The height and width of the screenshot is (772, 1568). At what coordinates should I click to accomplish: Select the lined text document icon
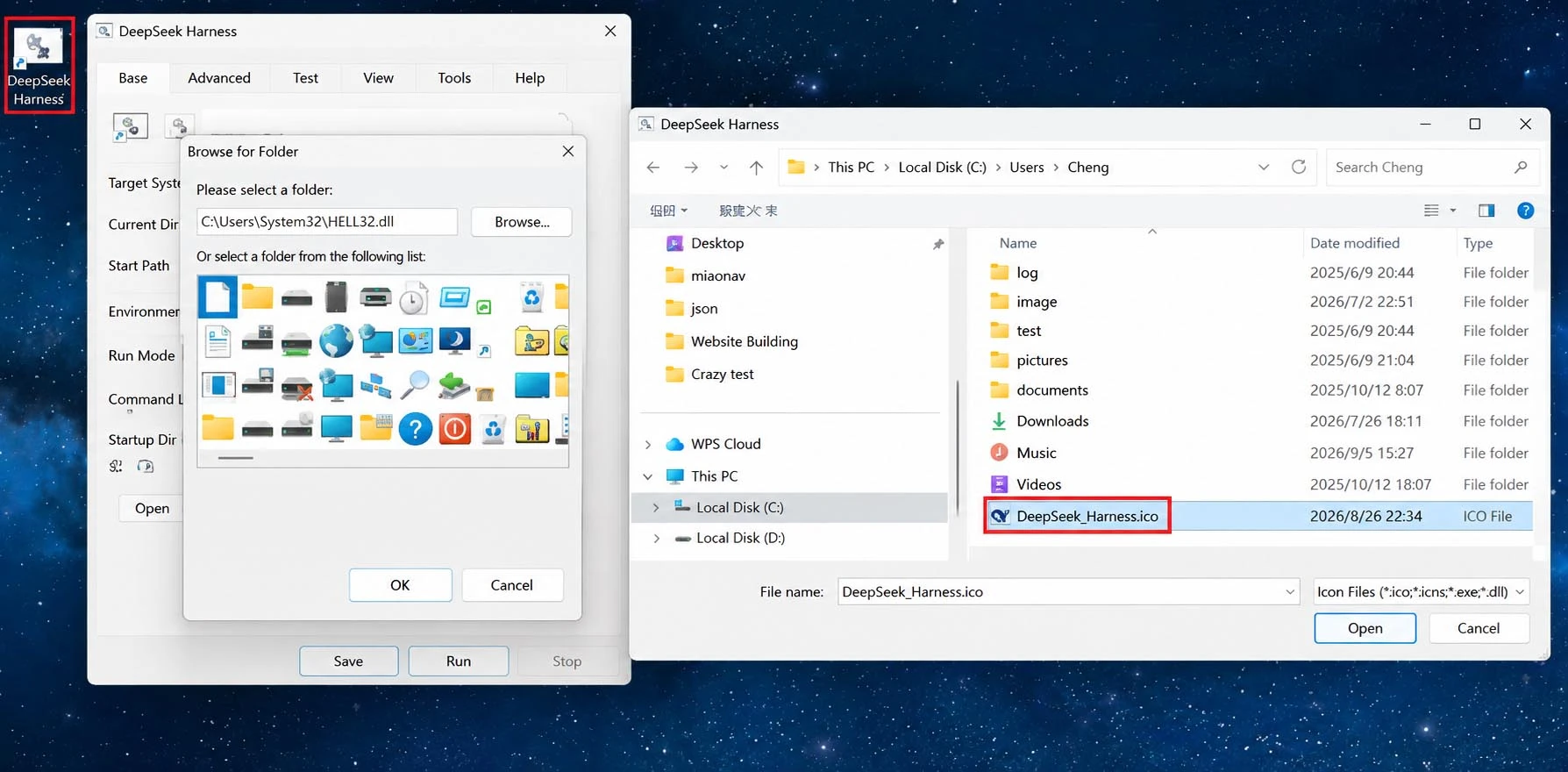click(x=217, y=341)
